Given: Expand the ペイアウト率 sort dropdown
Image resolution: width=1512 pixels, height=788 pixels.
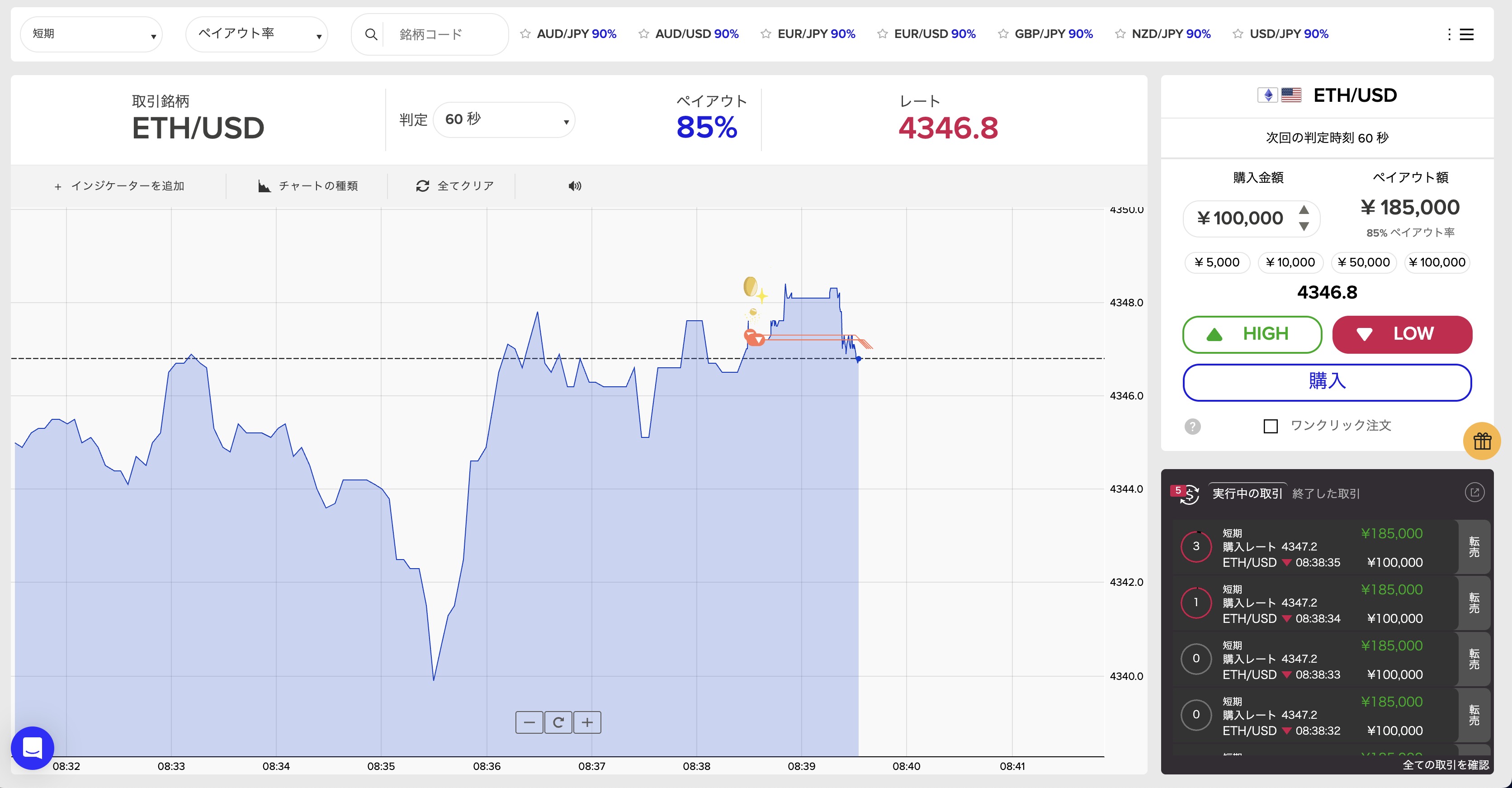Looking at the screenshot, I should [x=256, y=34].
